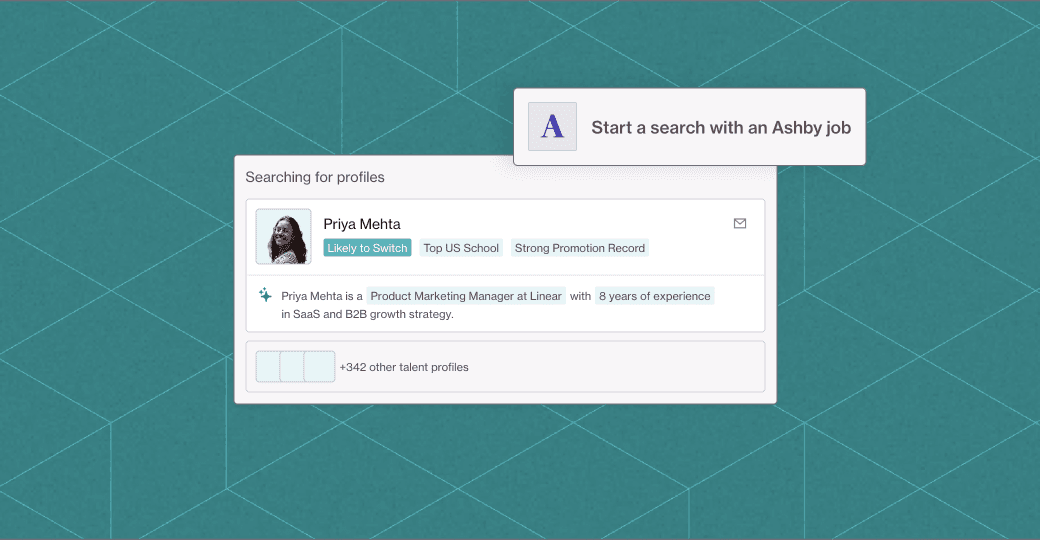The width and height of the screenshot is (1040, 540).
Task: Click the '8 years of experience' highlight
Action: pos(655,296)
